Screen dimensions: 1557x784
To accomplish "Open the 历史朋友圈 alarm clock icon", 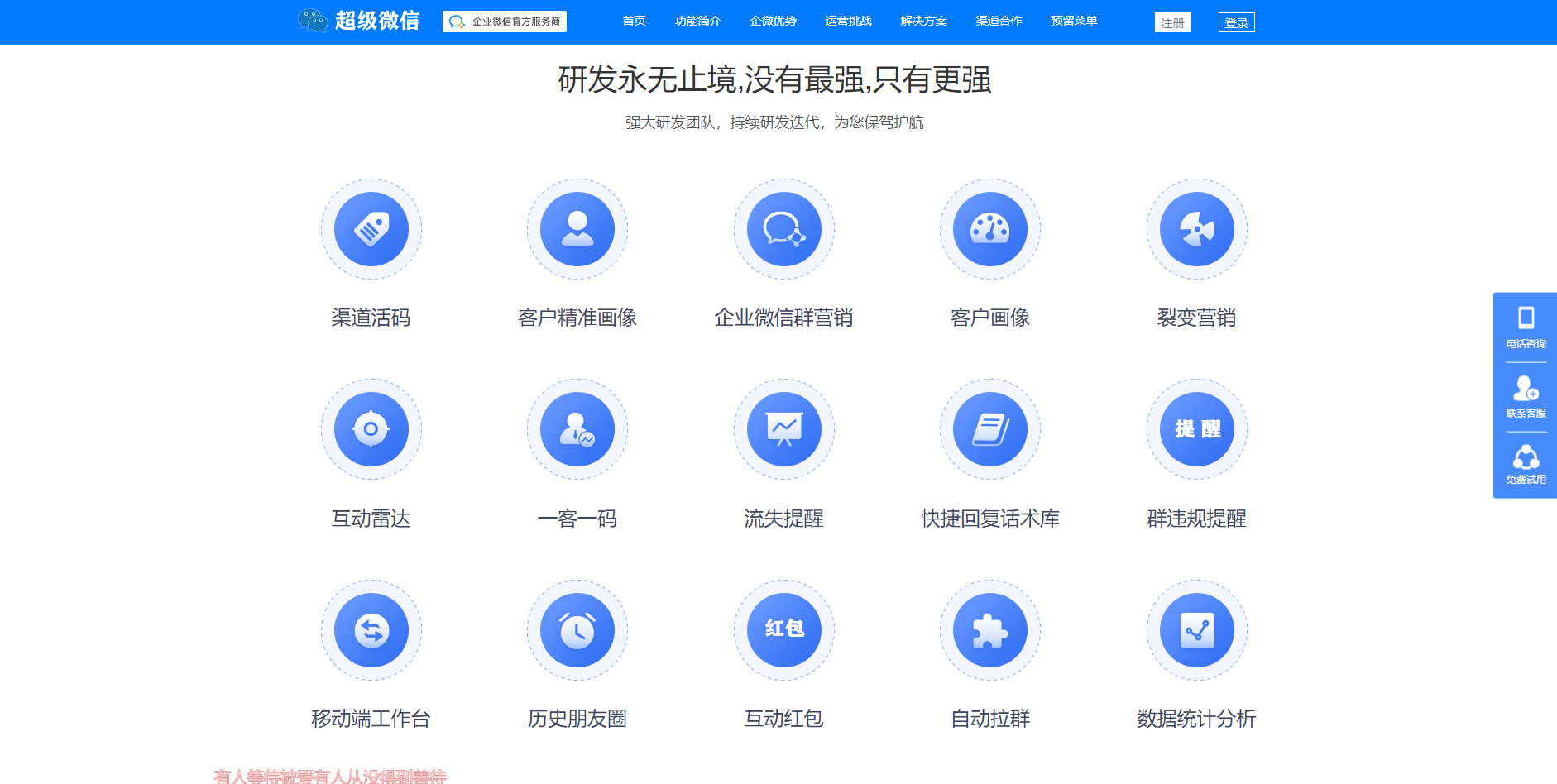I will point(577,630).
